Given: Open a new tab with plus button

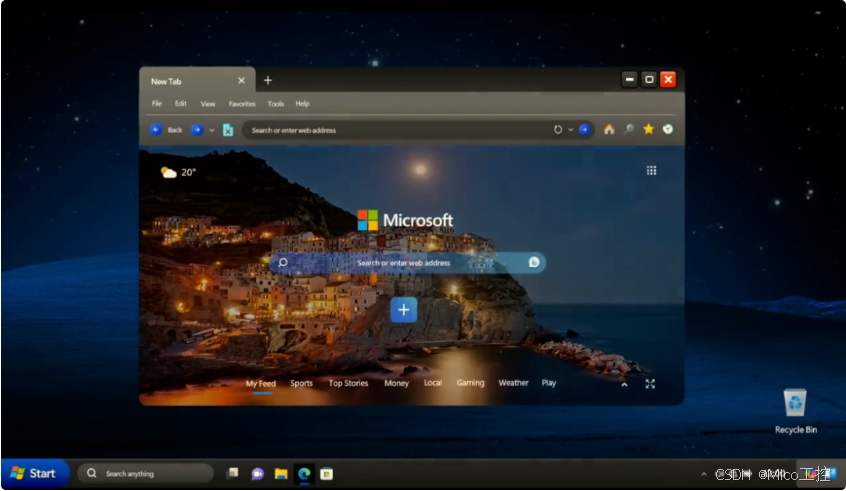Looking at the screenshot, I should 268,80.
